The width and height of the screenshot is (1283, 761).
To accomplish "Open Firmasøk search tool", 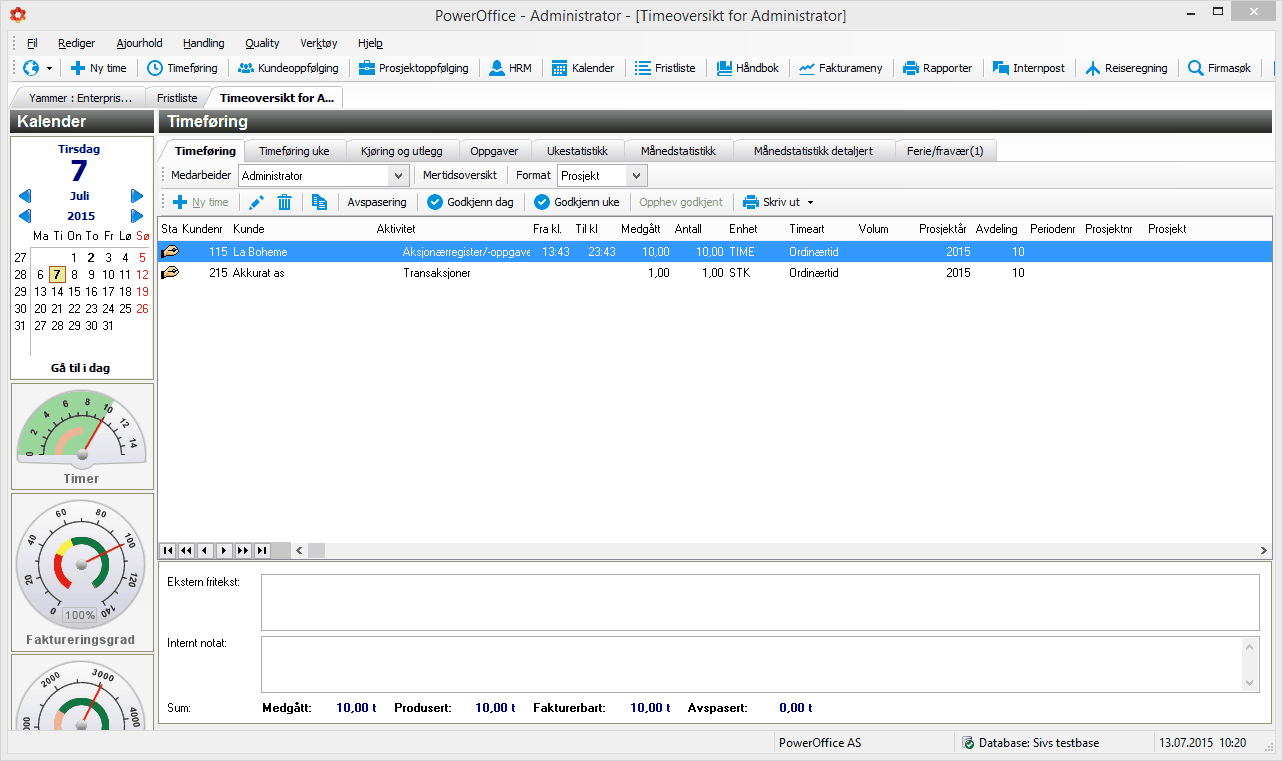I will tap(1220, 68).
